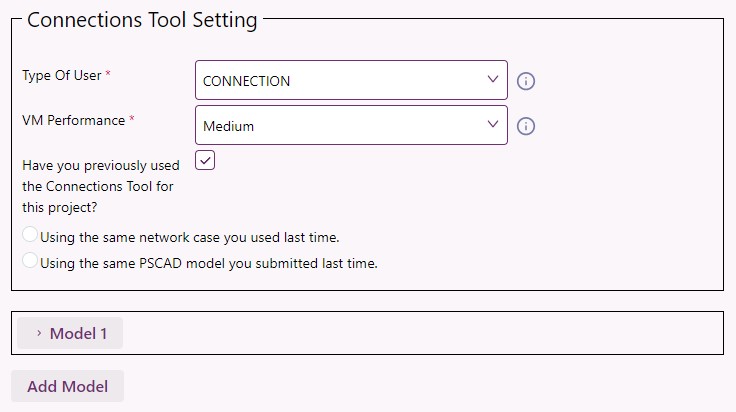Click the selected CONNECTION value text
Image resolution: width=736 pixels, height=412 pixels.
[x=246, y=81]
